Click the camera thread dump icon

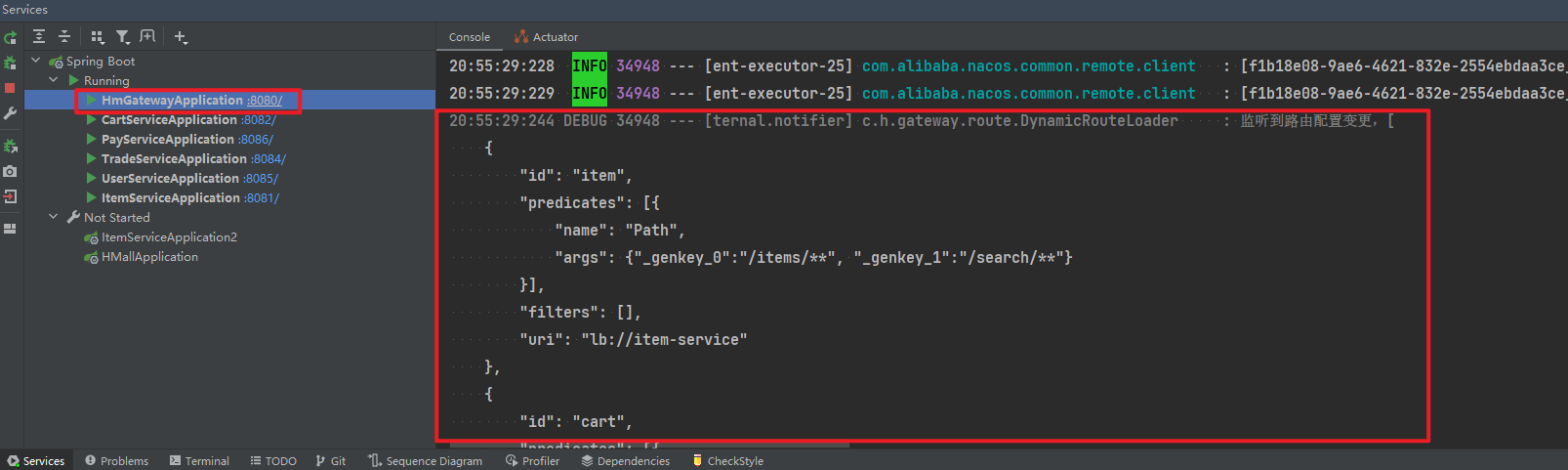tap(10, 171)
